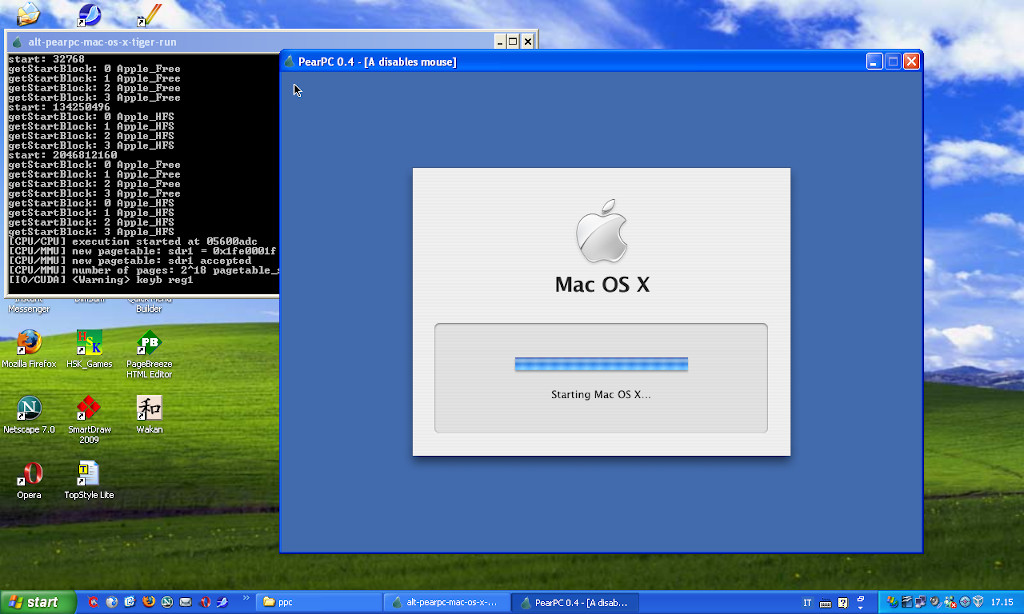
Task: Select the mail envelope desktop icon
Action: 28,13
